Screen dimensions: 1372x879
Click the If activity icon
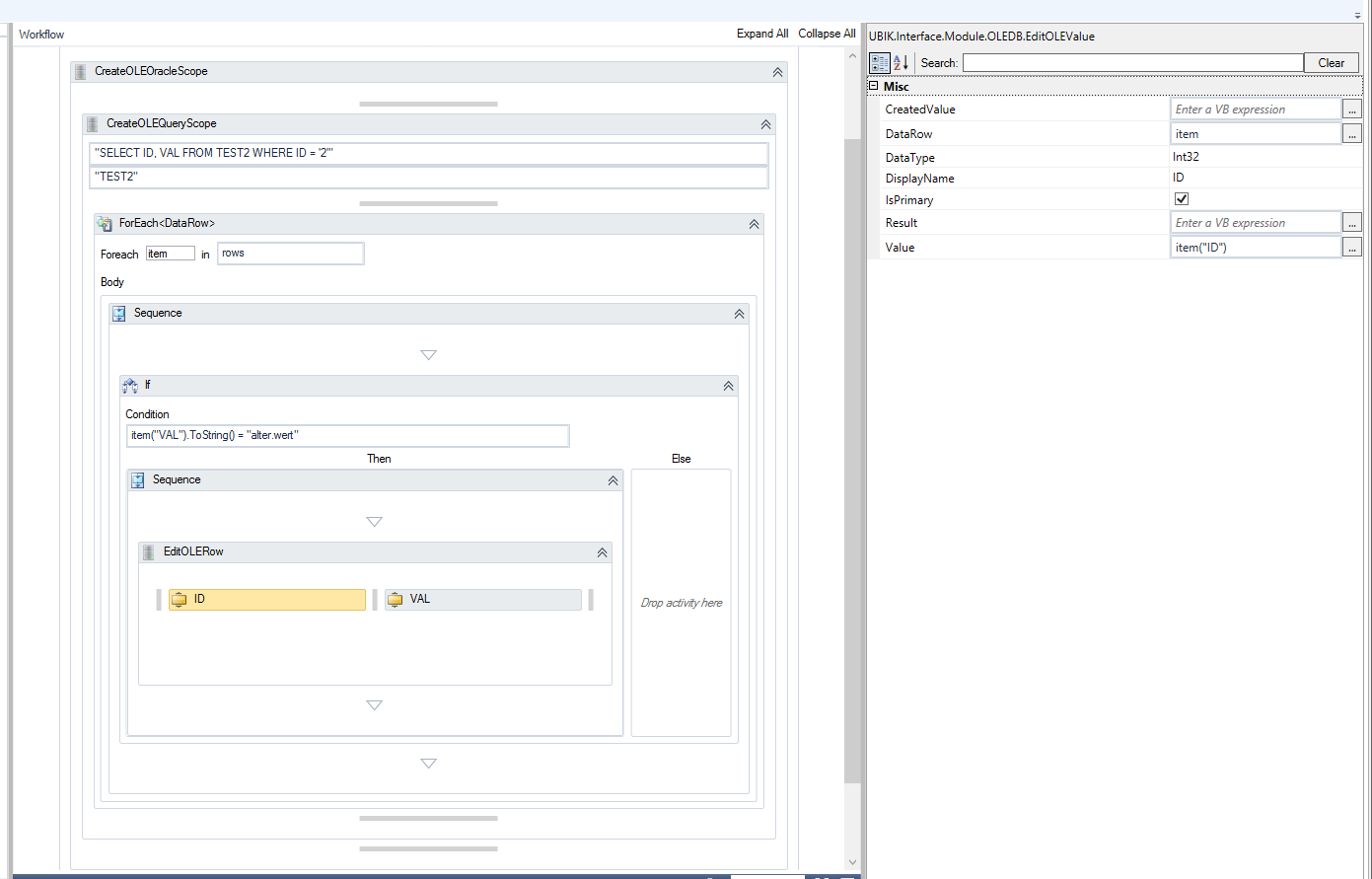point(130,386)
